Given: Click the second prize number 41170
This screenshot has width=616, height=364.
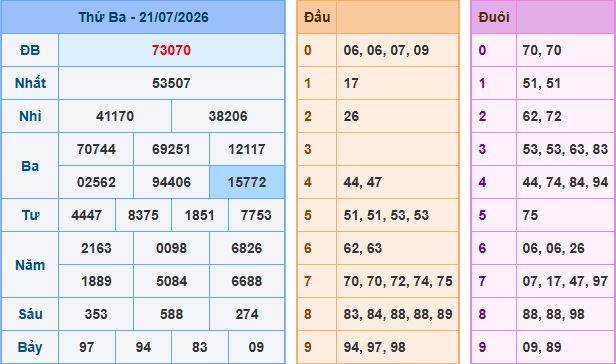Looking at the screenshot, I should pos(115,116).
